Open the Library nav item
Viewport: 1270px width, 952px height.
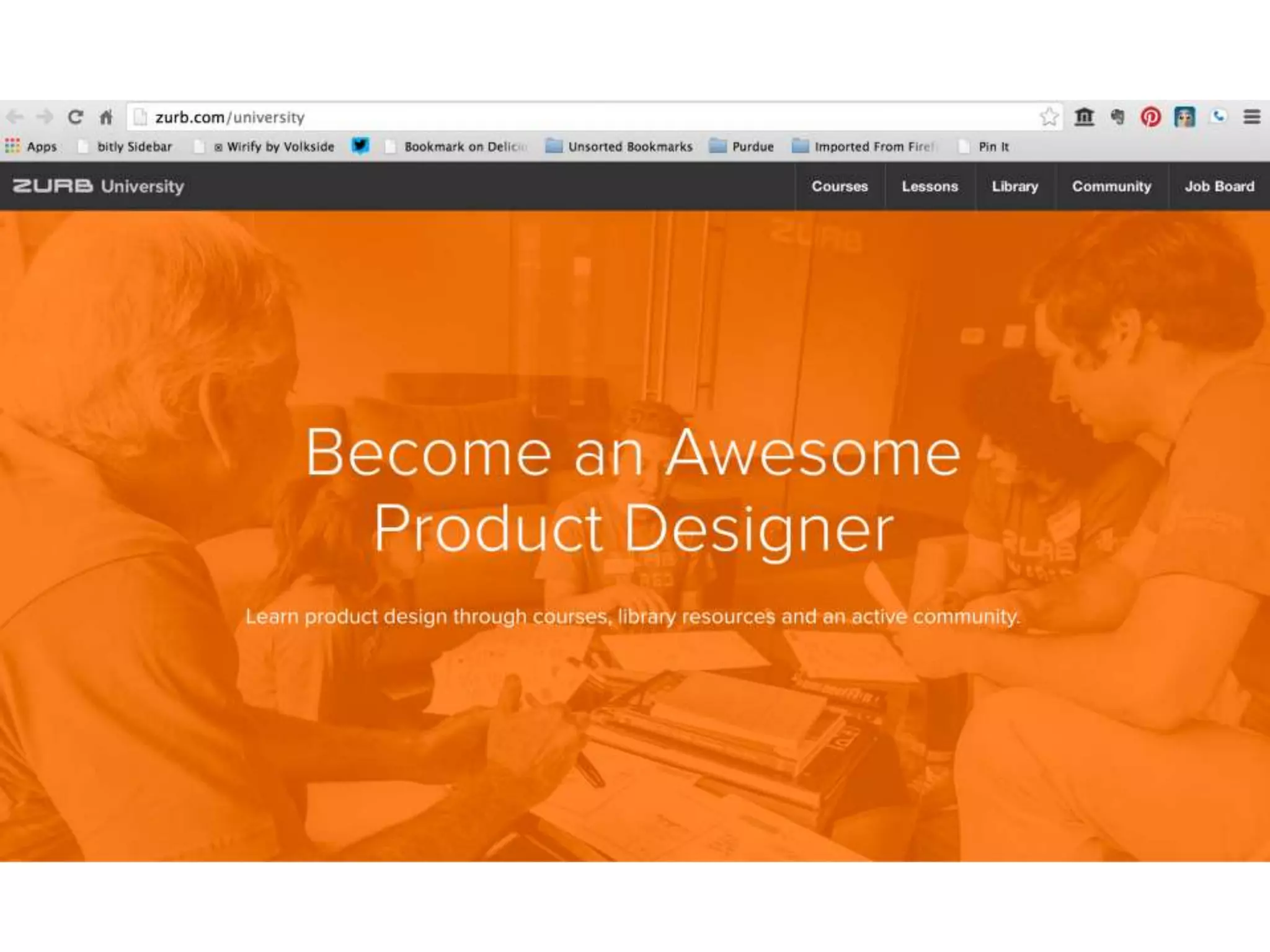[x=1015, y=186]
